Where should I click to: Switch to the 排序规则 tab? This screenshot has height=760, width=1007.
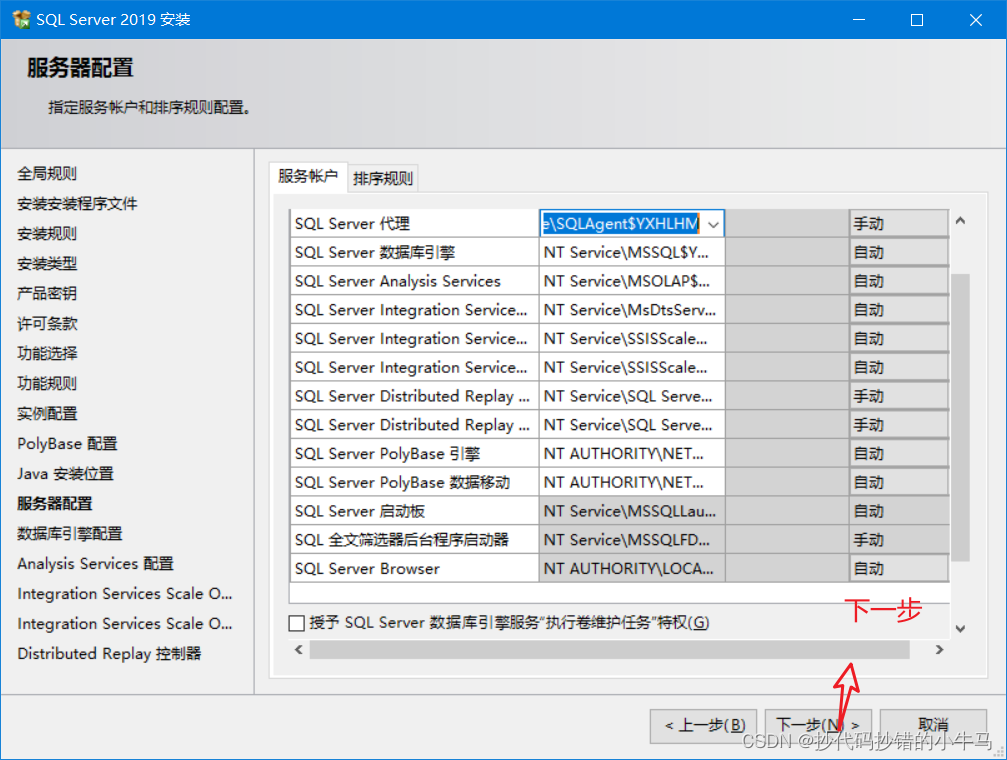(x=383, y=178)
